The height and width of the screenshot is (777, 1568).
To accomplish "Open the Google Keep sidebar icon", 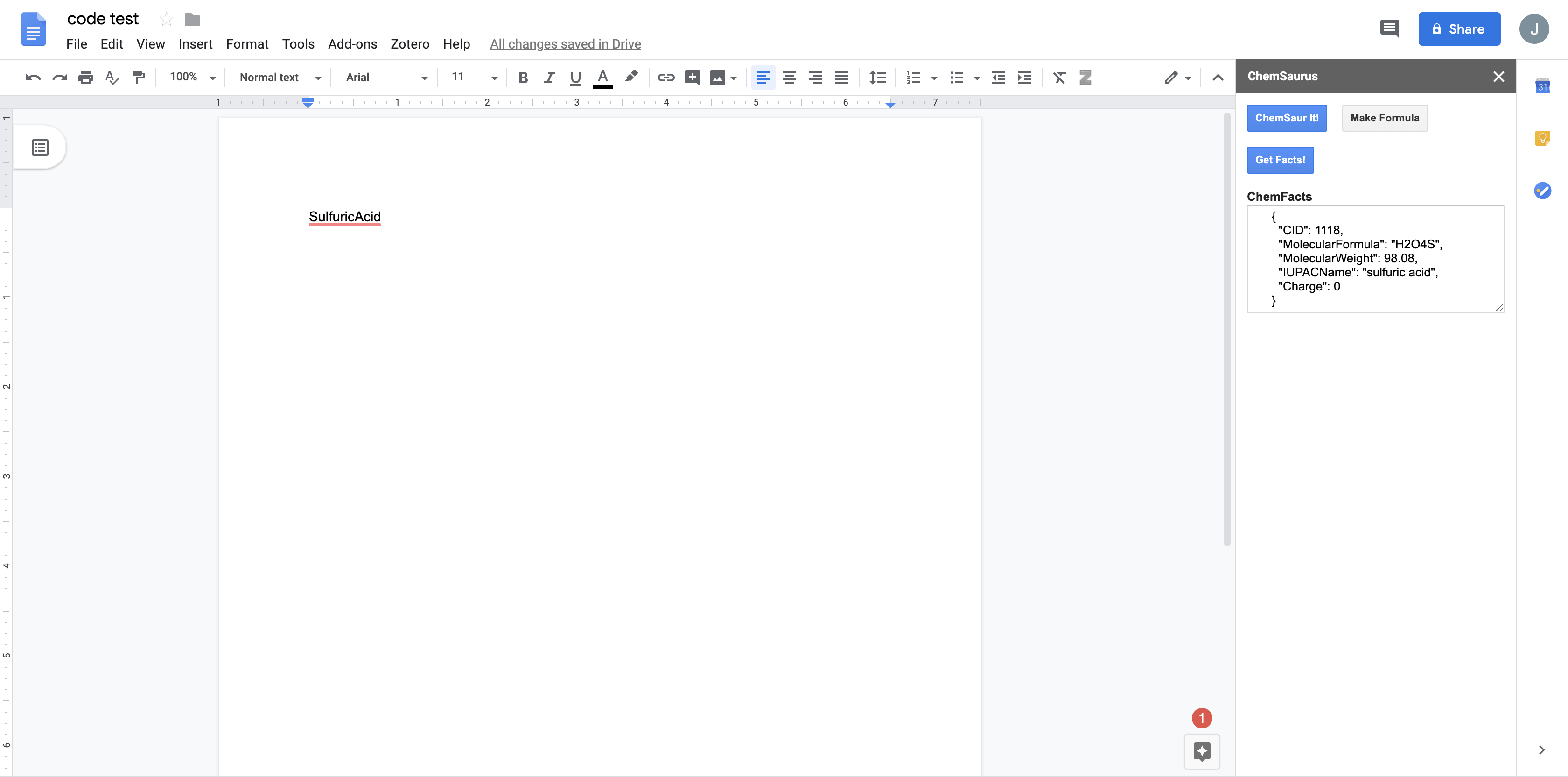I will pyautogui.click(x=1542, y=139).
